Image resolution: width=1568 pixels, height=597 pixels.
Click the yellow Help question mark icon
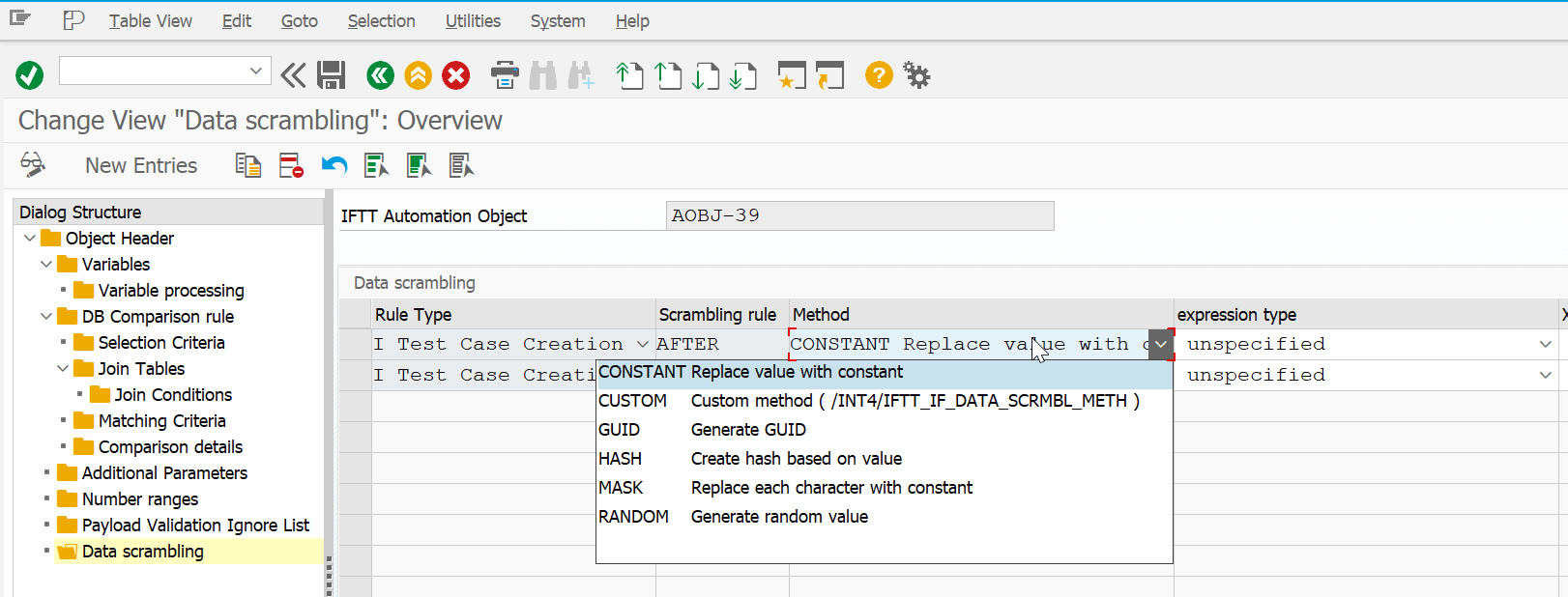(x=878, y=75)
